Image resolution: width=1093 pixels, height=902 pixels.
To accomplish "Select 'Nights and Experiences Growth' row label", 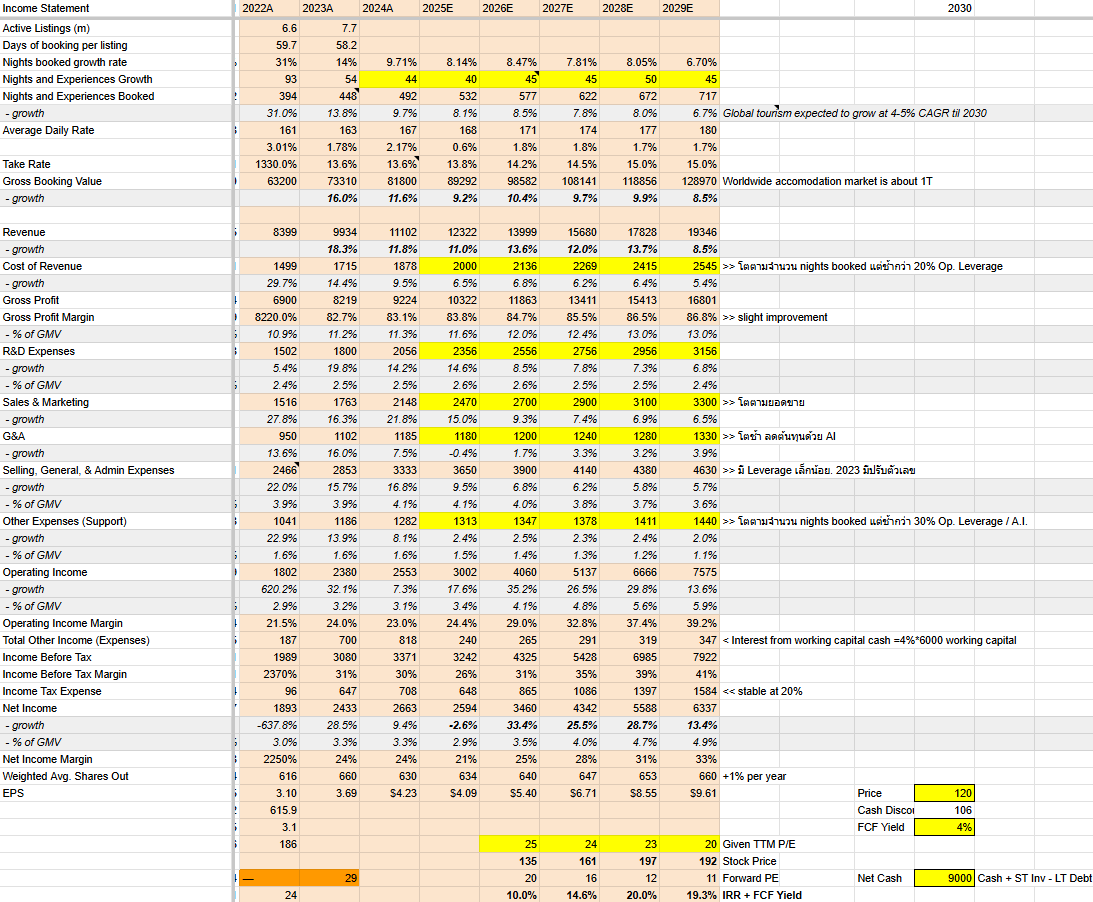I will click(77, 79).
